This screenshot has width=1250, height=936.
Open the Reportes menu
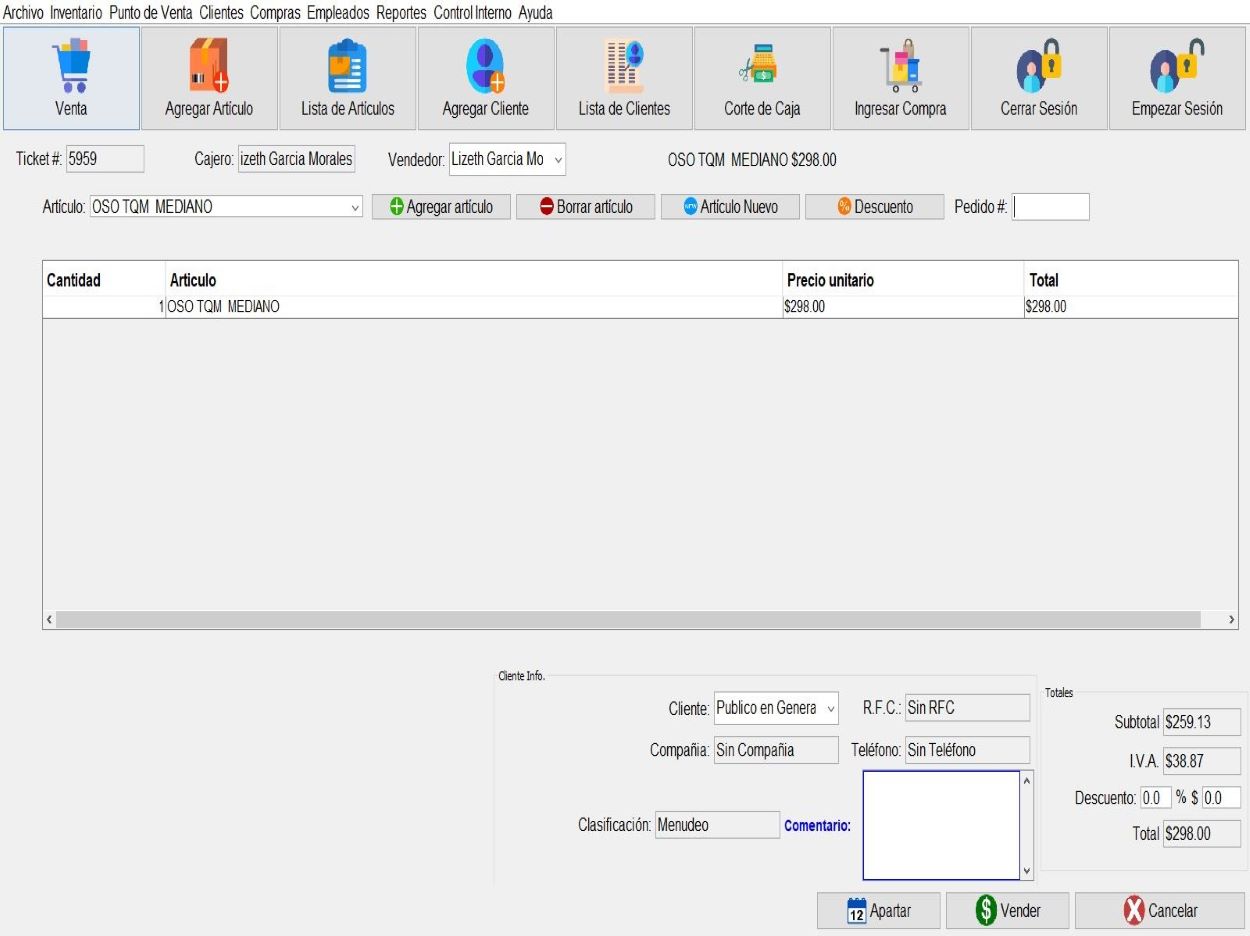point(401,13)
